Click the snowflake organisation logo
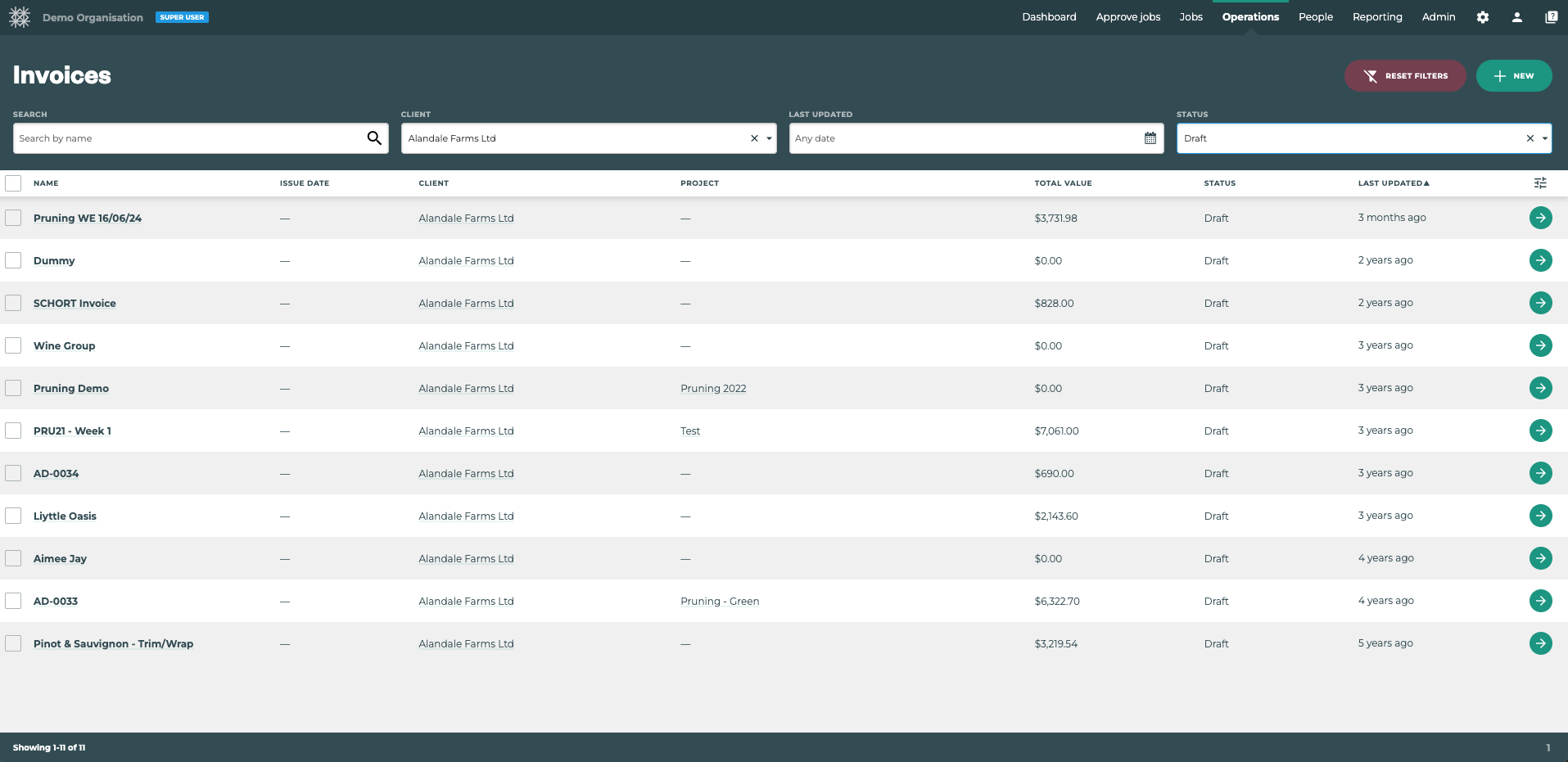 (x=20, y=17)
